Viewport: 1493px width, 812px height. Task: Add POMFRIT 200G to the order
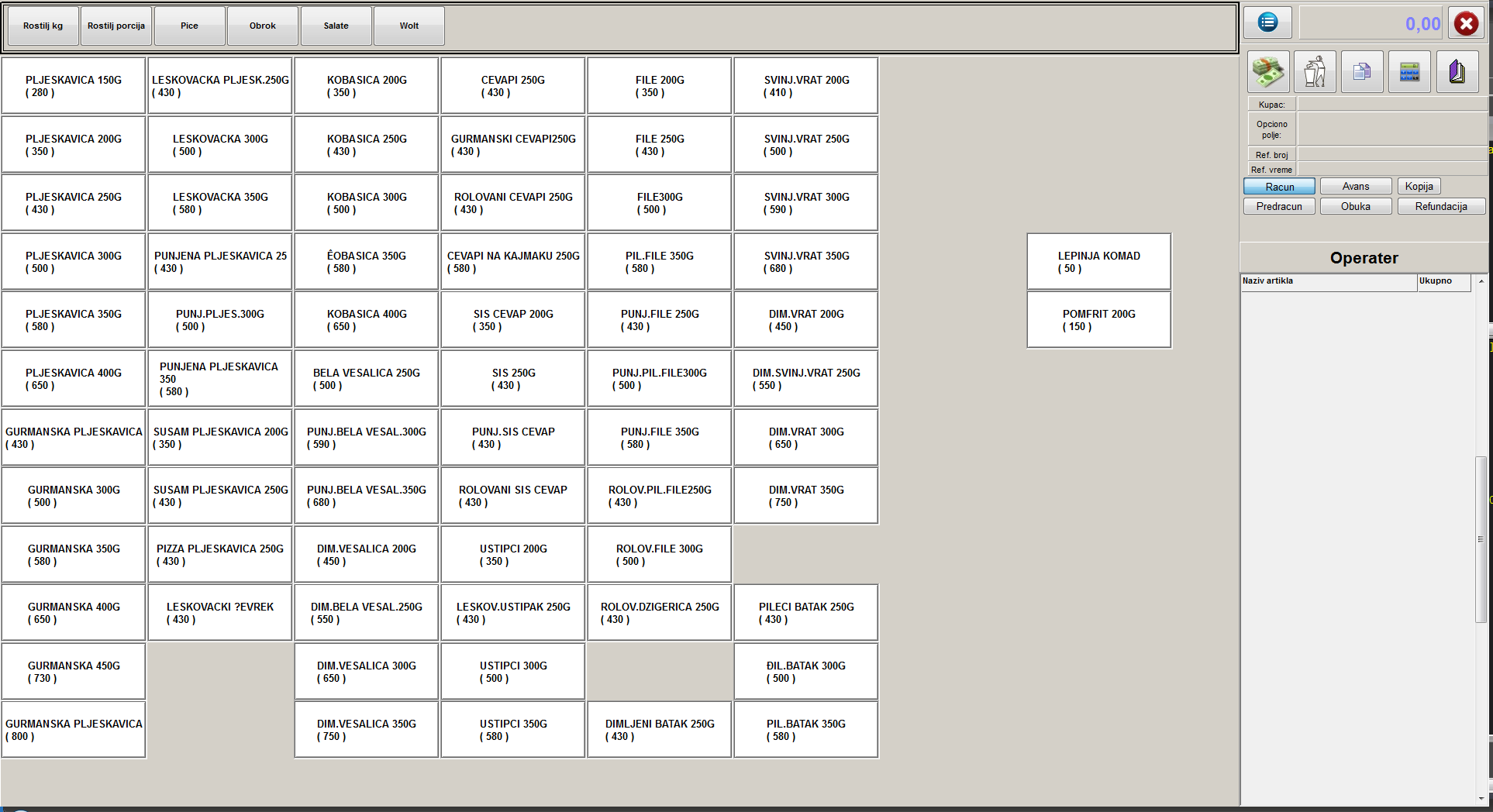[1098, 320]
